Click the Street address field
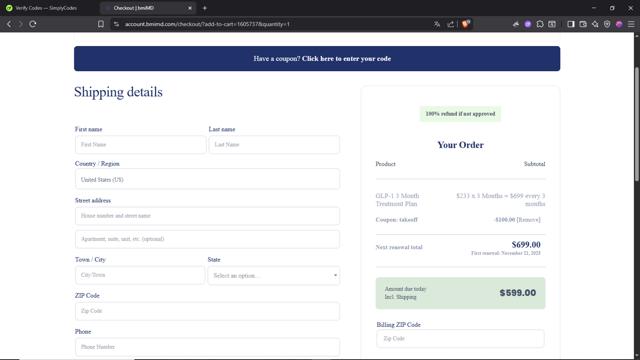The width and height of the screenshot is (640, 360). (207, 216)
